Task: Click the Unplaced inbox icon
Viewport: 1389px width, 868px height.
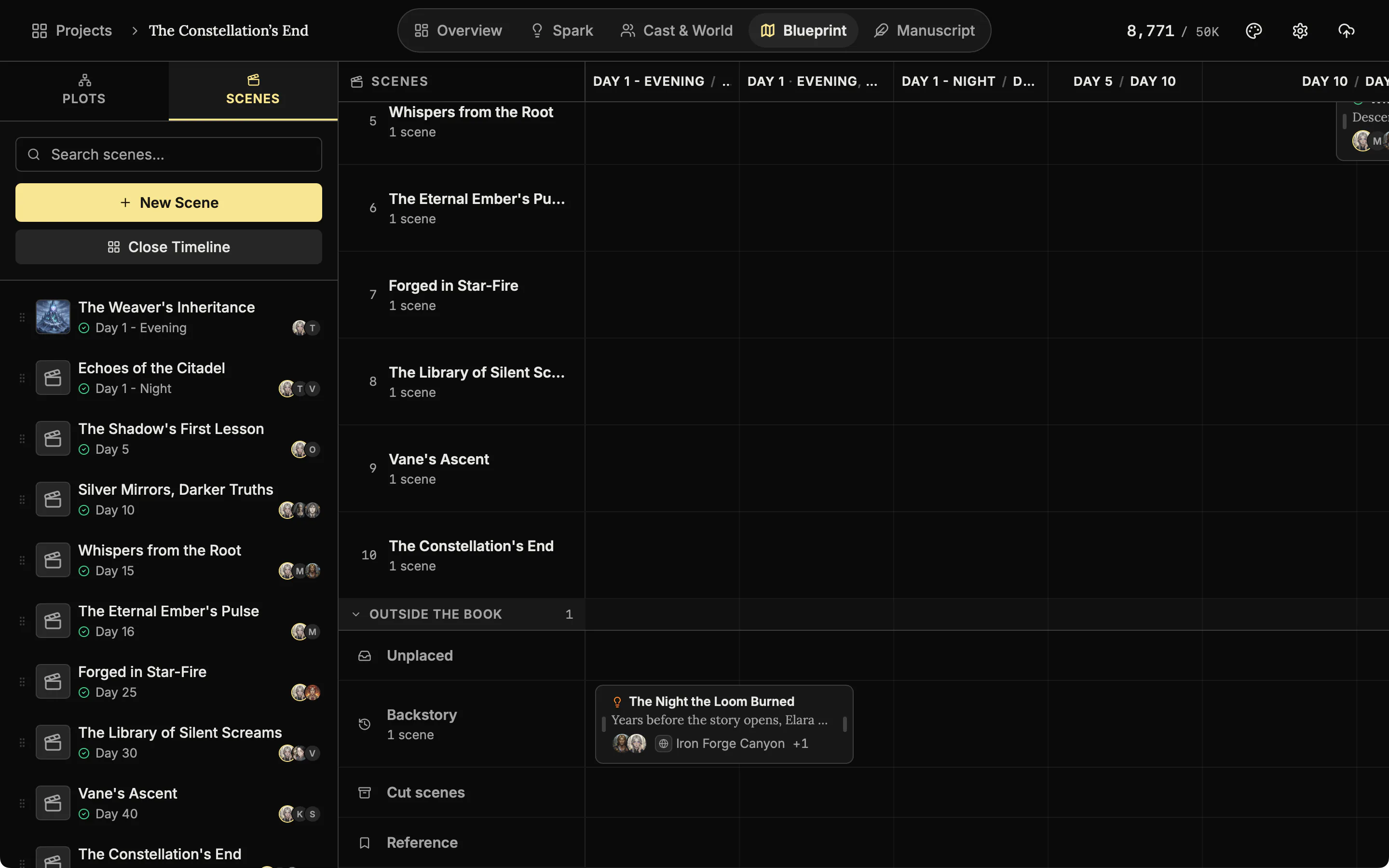Action: 365,656
